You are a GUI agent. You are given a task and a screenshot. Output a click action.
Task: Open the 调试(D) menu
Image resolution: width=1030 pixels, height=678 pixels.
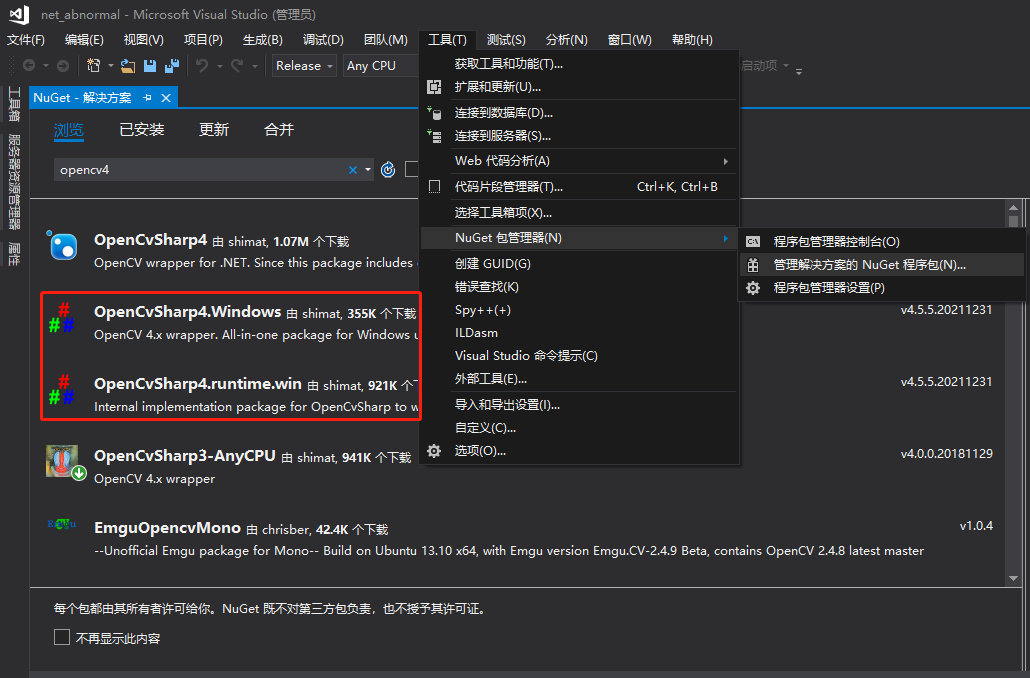point(323,40)
